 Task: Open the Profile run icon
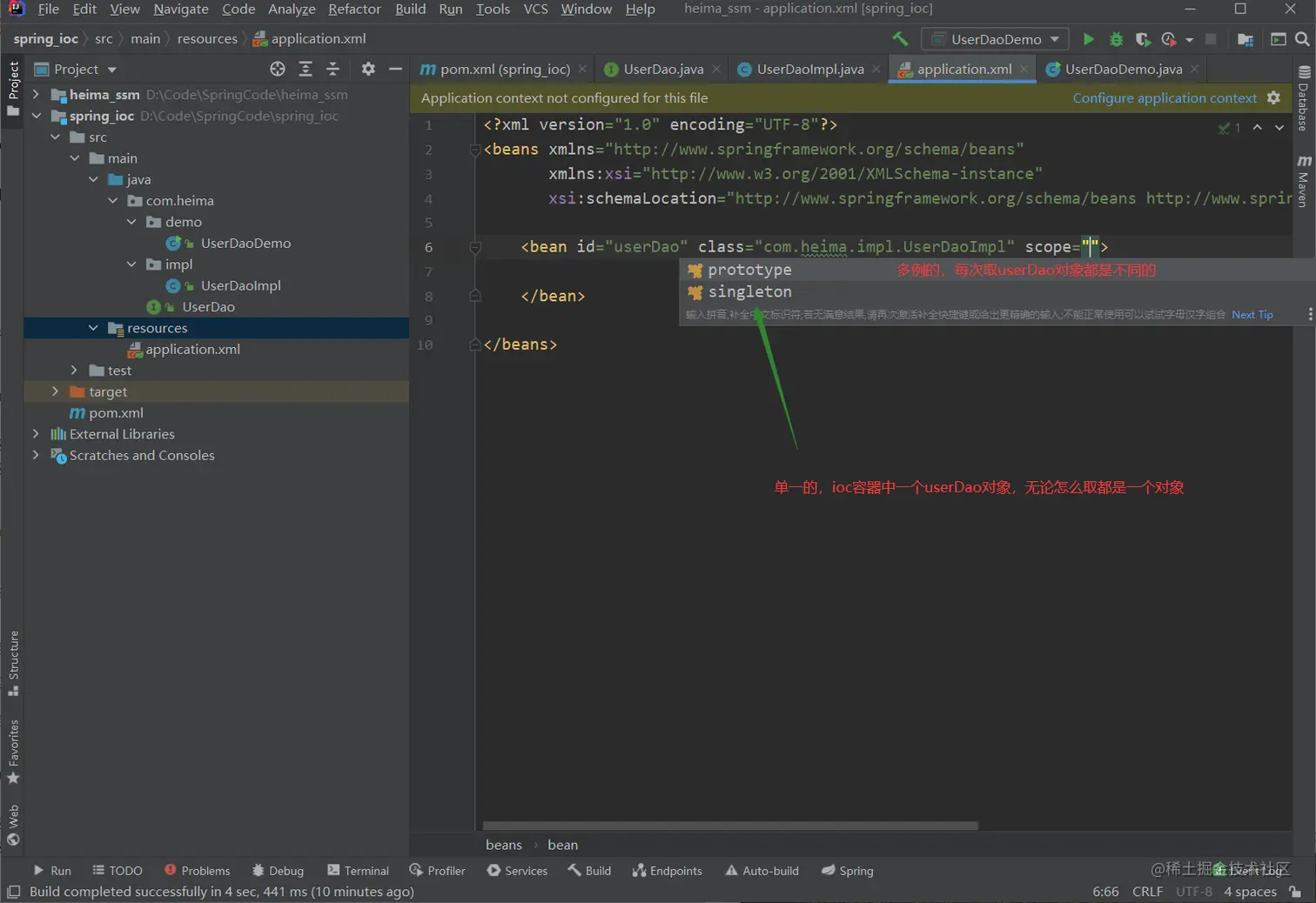click(x=1169, y=39)
